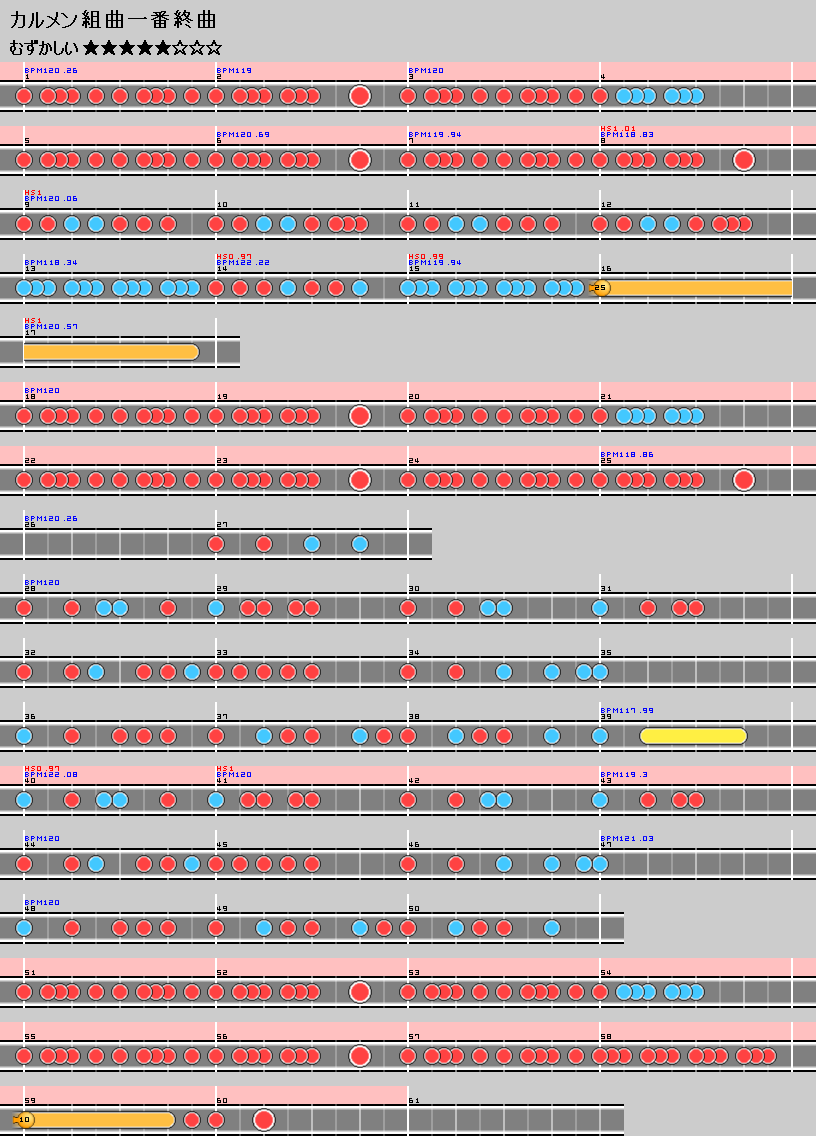
Task: Click the orange balloon bar in measure 17
Action: coord(110,352)
